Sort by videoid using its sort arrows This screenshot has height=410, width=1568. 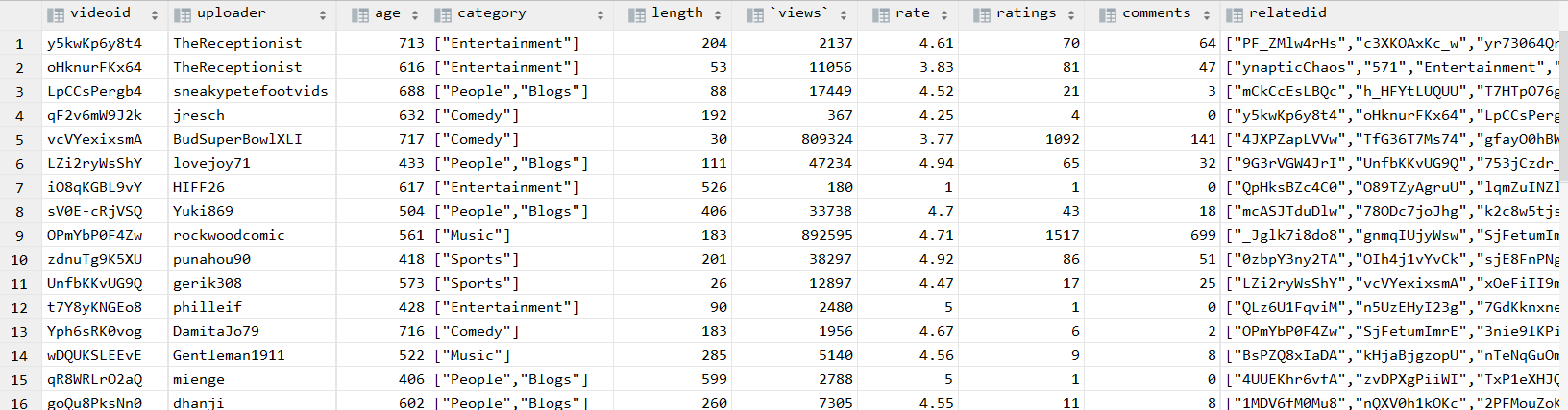[154, 14]
